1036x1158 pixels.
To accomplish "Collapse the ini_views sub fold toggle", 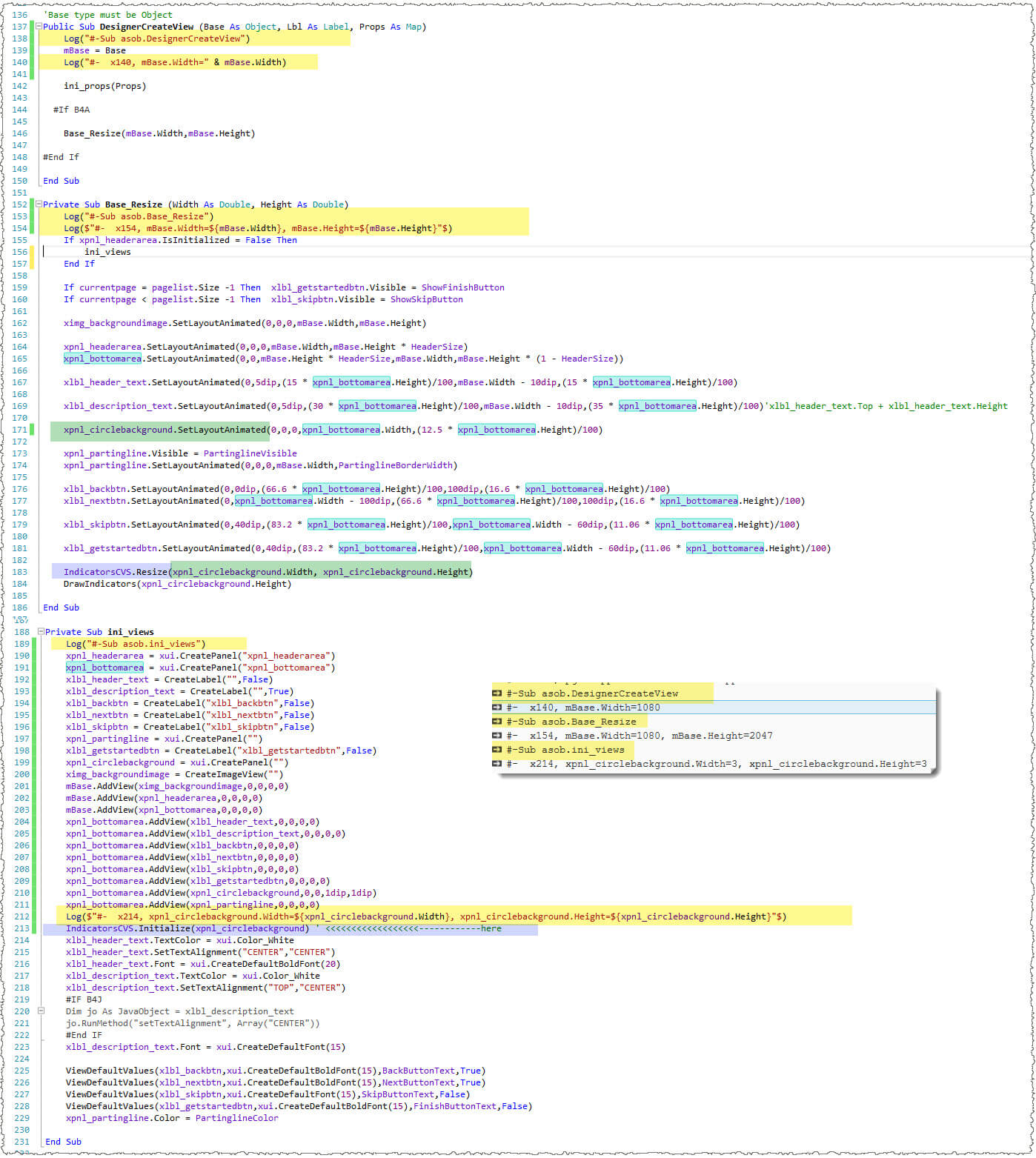I will click(41, 632).
